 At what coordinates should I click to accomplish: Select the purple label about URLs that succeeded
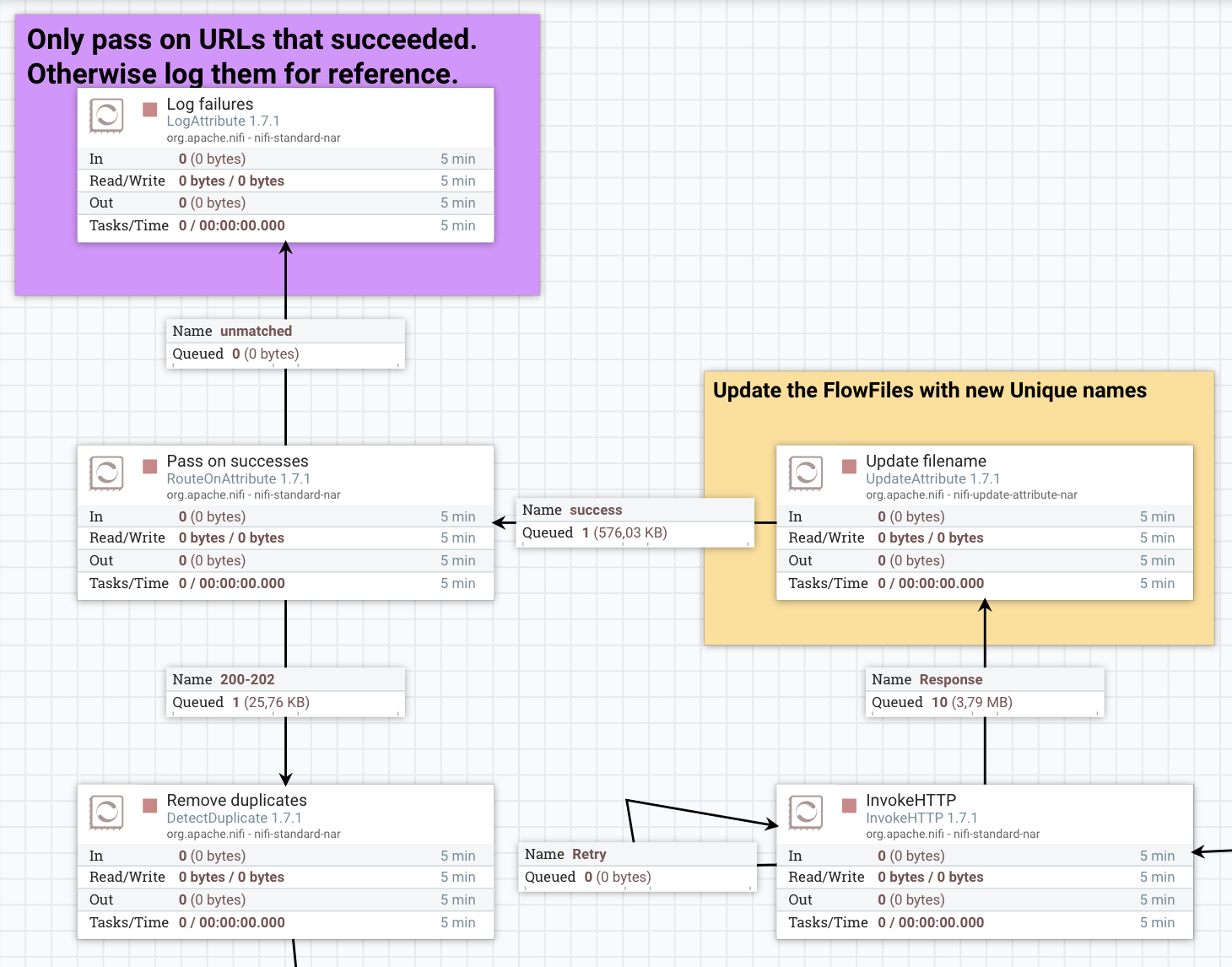coord(277,154)
